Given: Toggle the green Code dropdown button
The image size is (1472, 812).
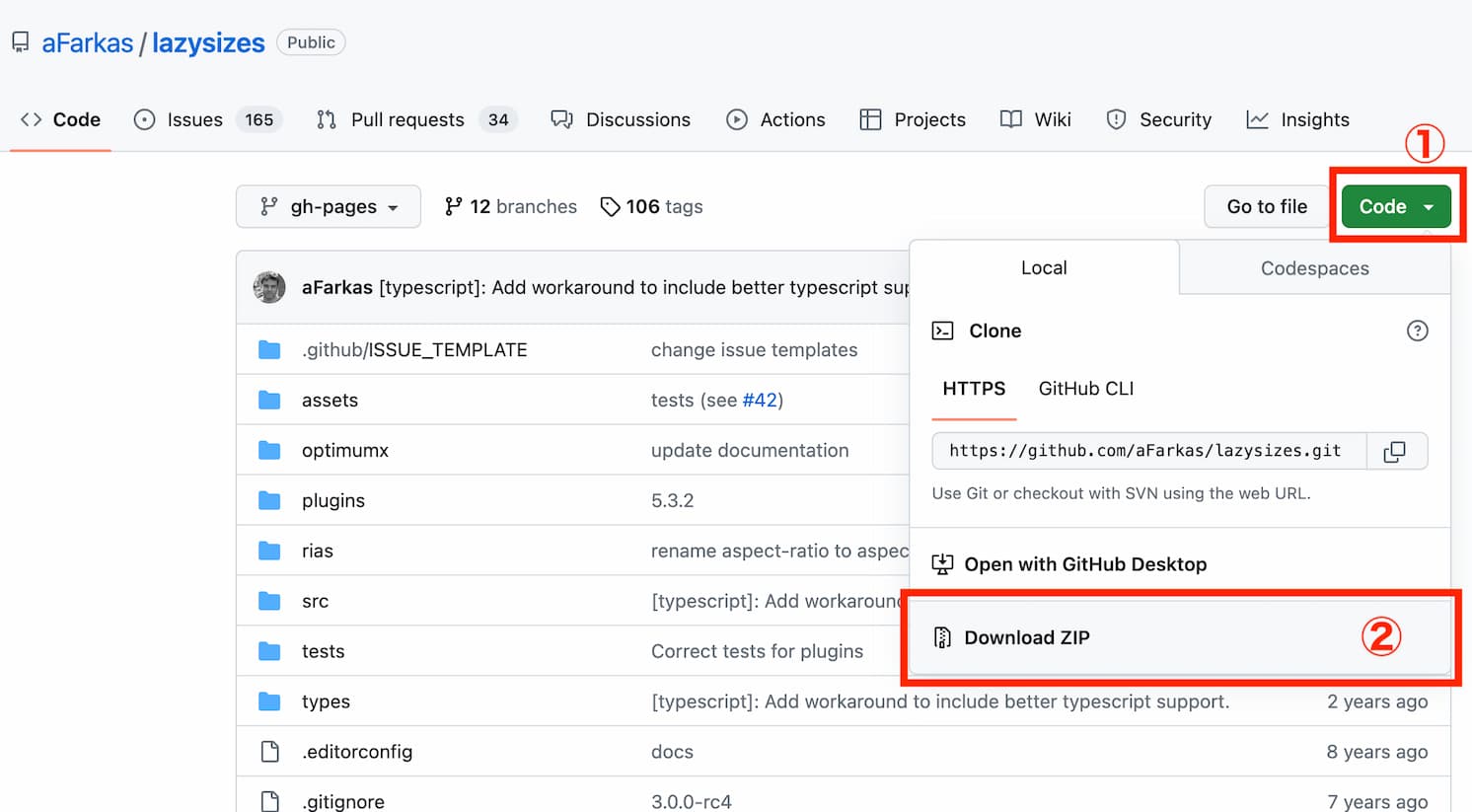Looking at the screenshot, I should [x=1396, y=206].
